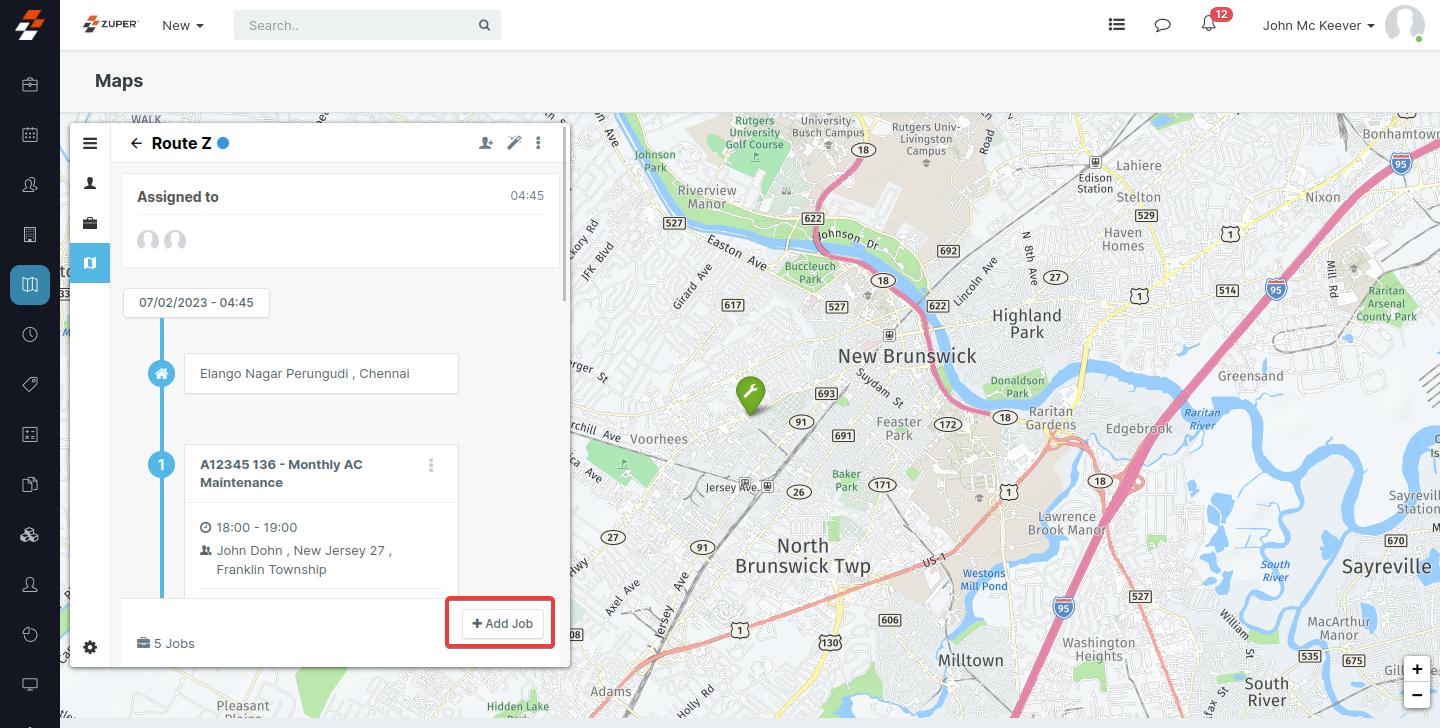Open Route Z three-dot options menu
This screenshot has height=728, width=1440.
539,143
